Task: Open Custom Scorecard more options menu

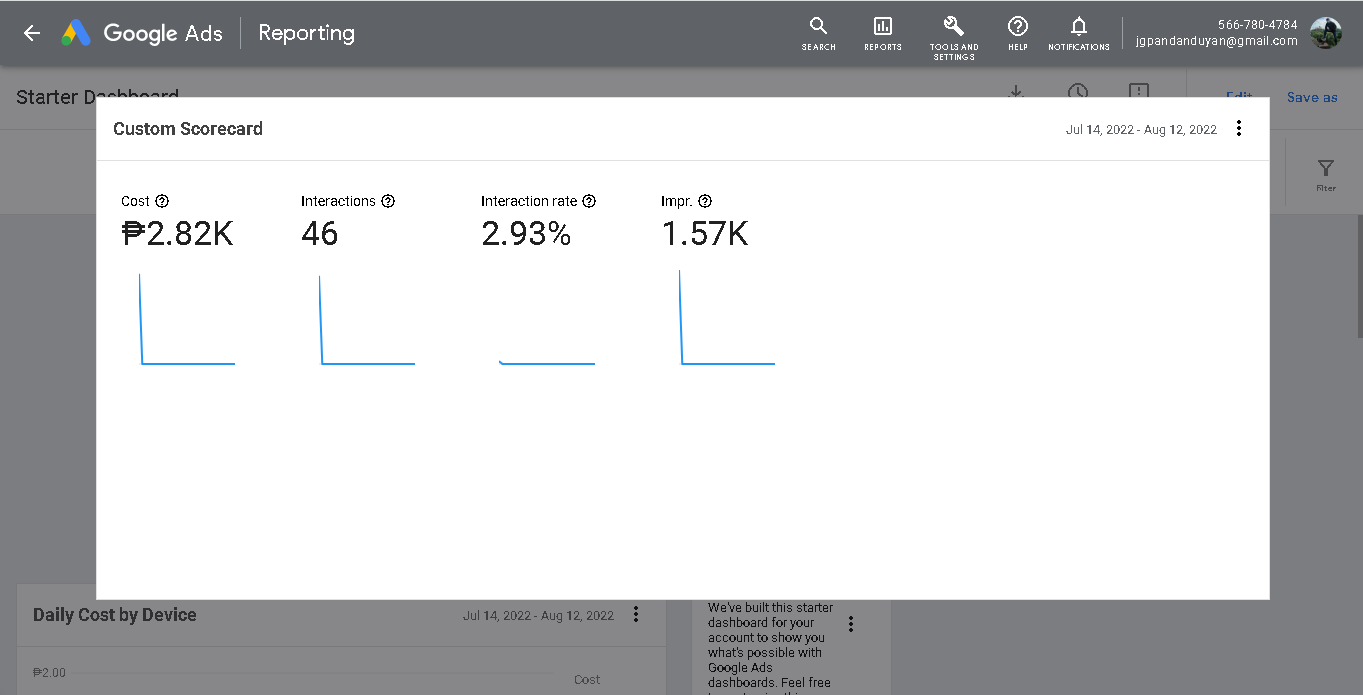Action: click(x=1239, y=128)
